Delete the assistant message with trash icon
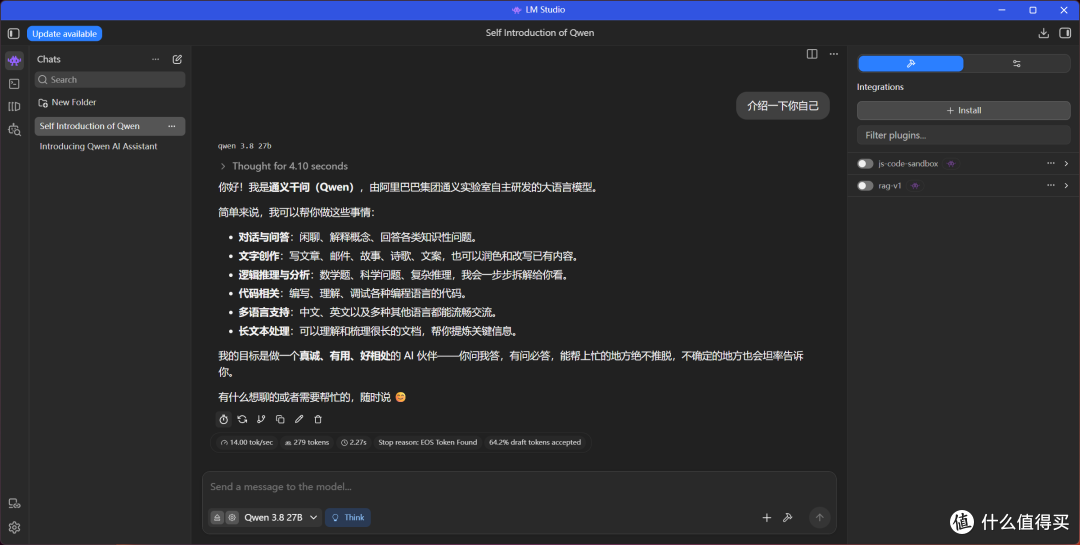Image resolution: width=1080 pixels, height=545 pixels. (318, 419)
